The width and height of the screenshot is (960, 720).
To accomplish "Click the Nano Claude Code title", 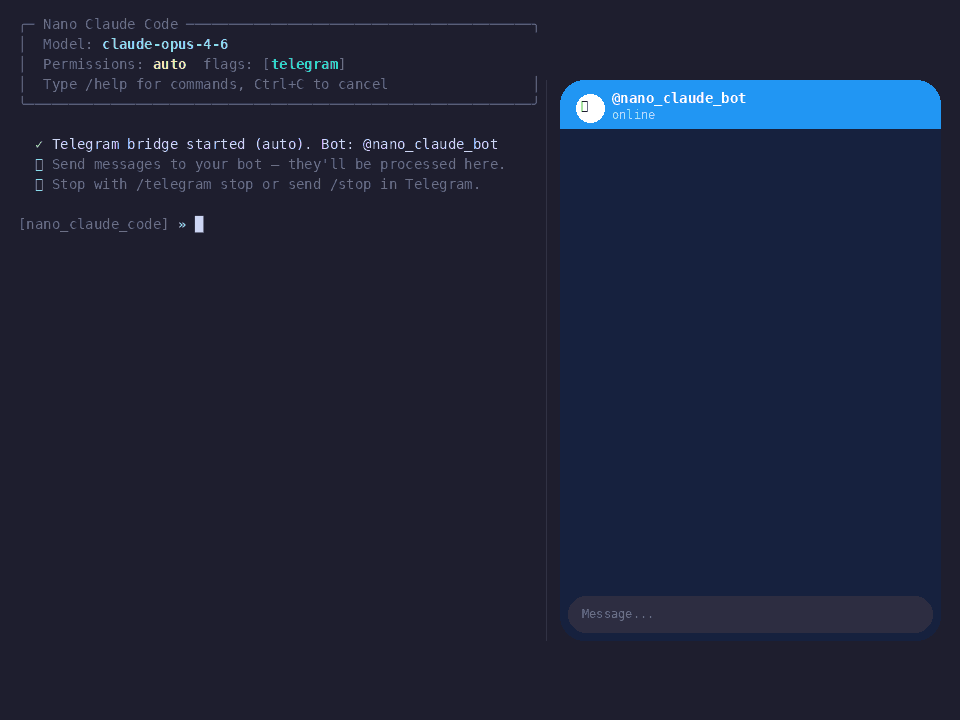I will [110, 24].
